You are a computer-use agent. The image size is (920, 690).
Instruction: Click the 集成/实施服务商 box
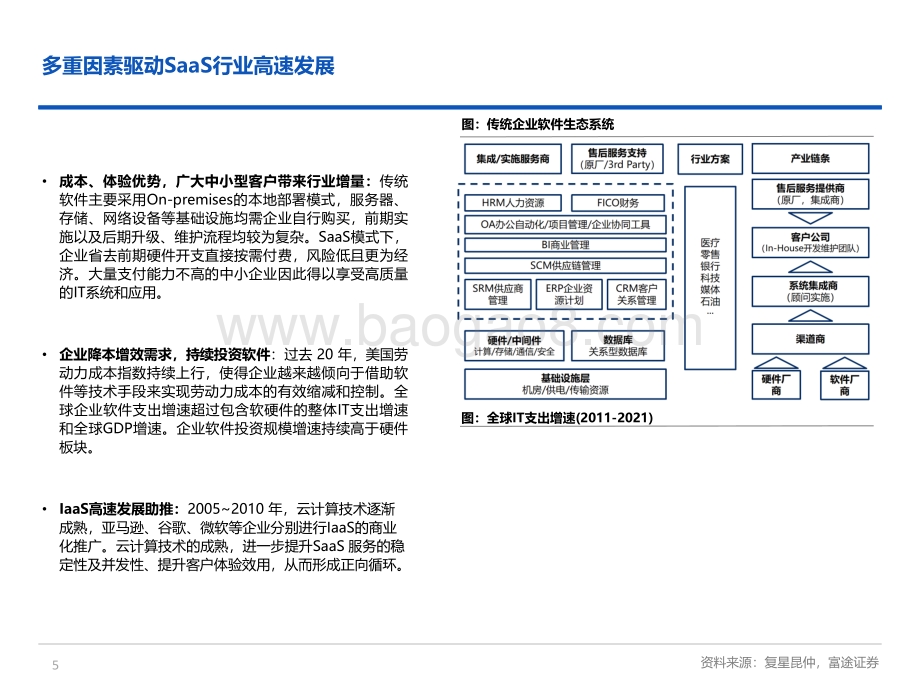(513, 159)
